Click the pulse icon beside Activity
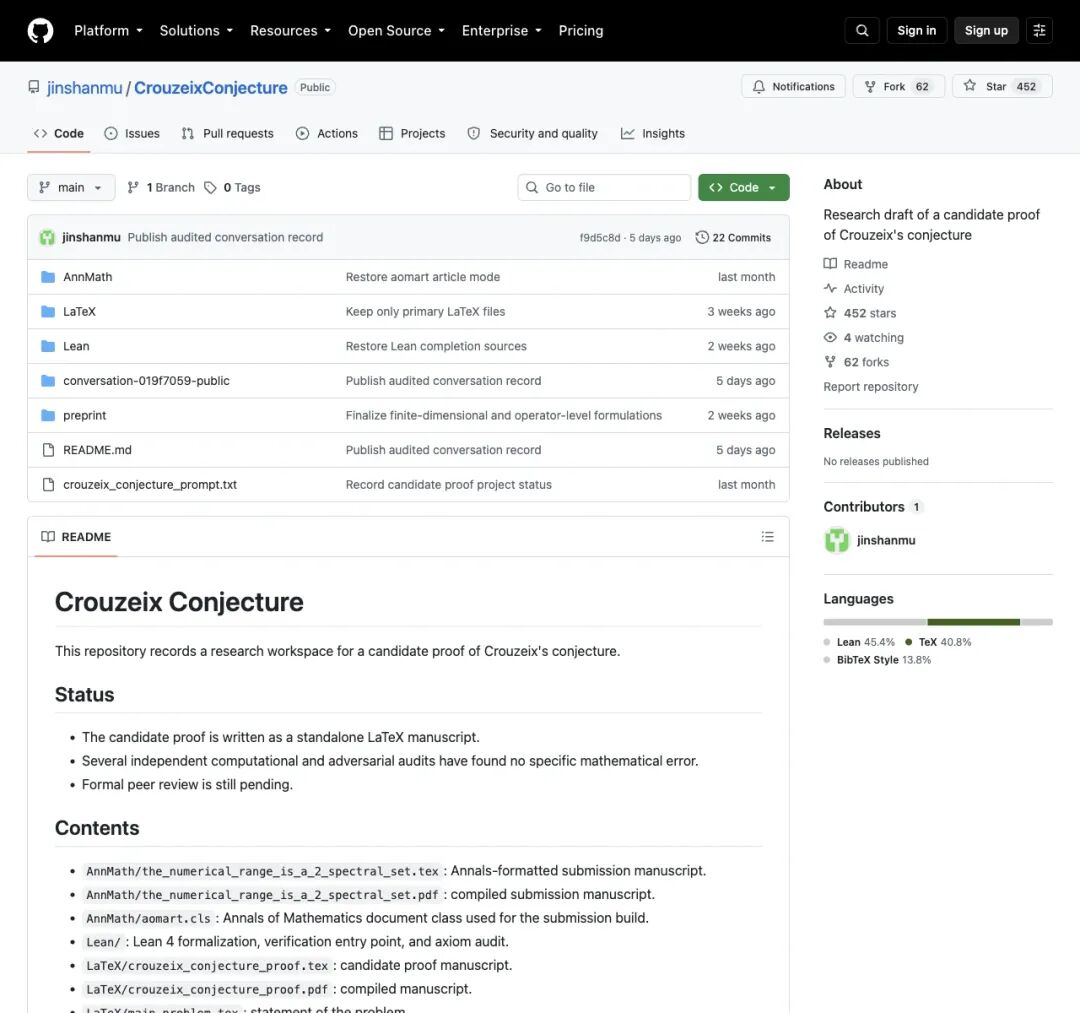Image resolution: width=1080 pixels, height=1013 pixels. pyautogui.click(x=830, y=289)
